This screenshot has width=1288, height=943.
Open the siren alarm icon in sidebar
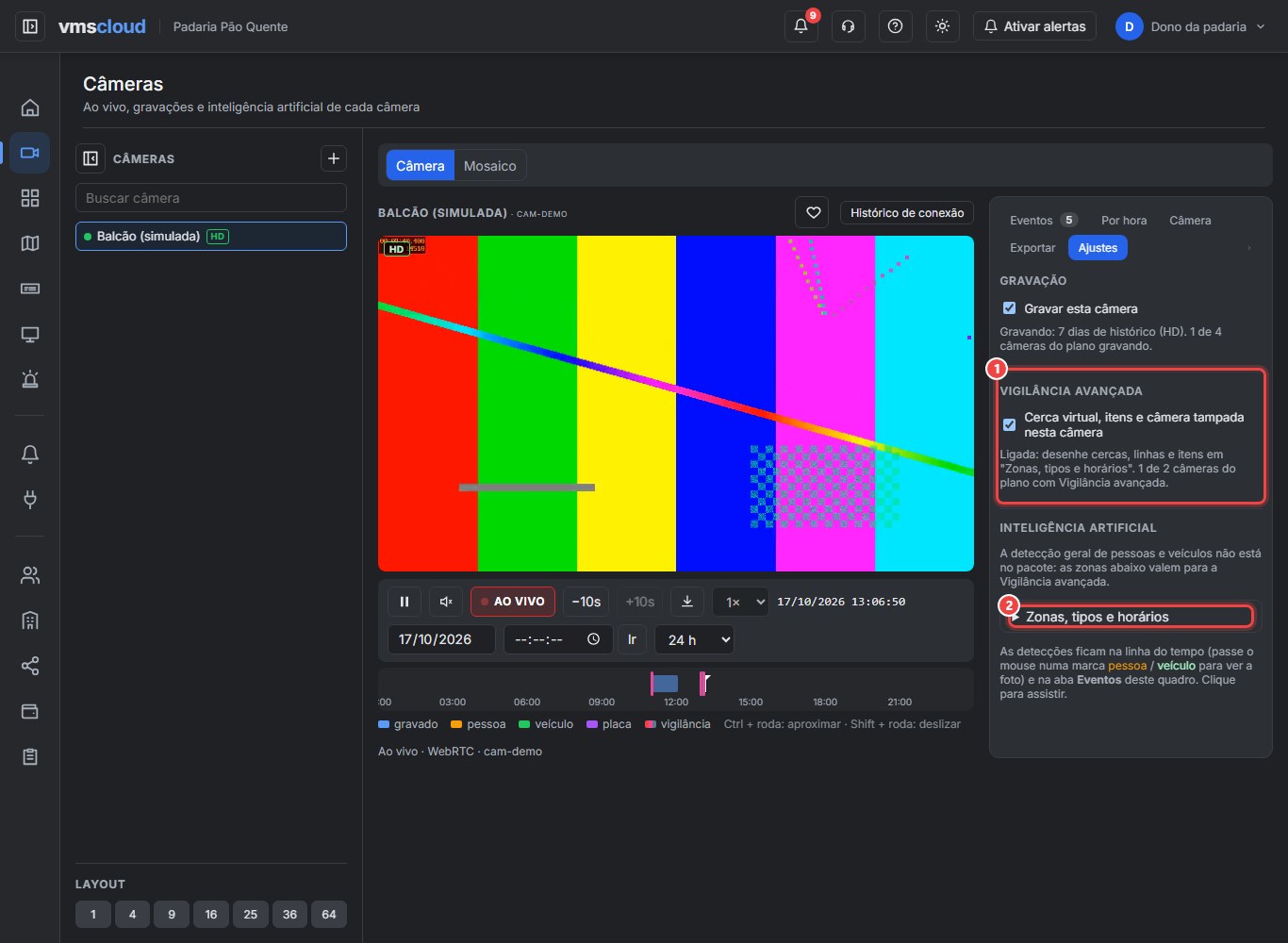tap(30, 380)
